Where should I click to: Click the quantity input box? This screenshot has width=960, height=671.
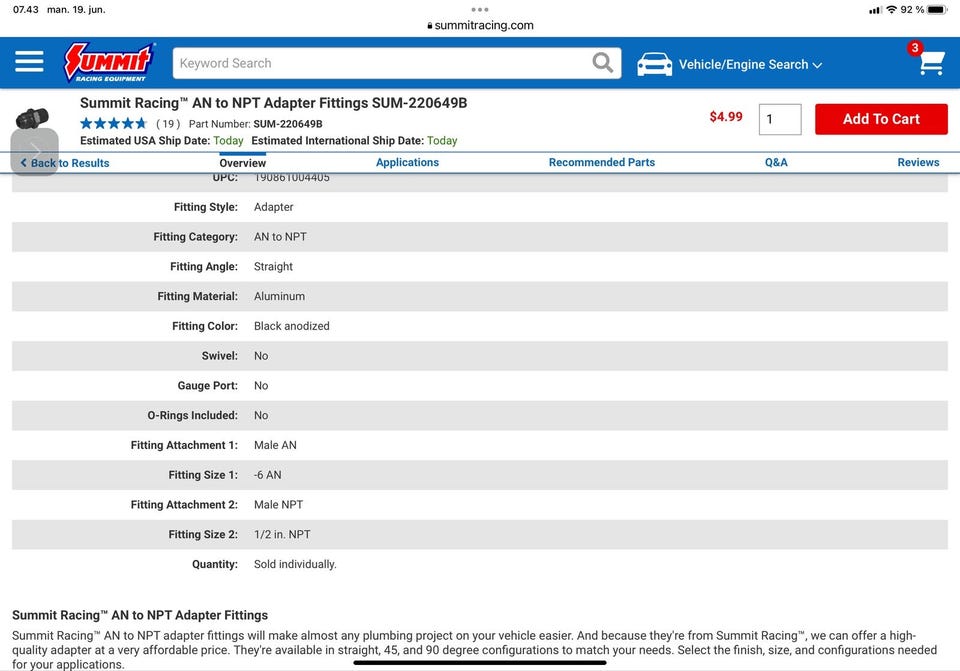780,119
